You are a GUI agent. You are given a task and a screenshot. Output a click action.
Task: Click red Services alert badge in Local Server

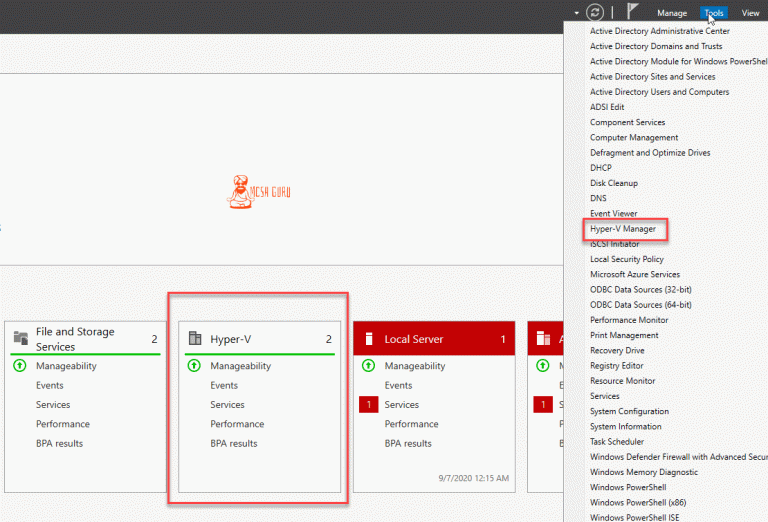(368, 404)
